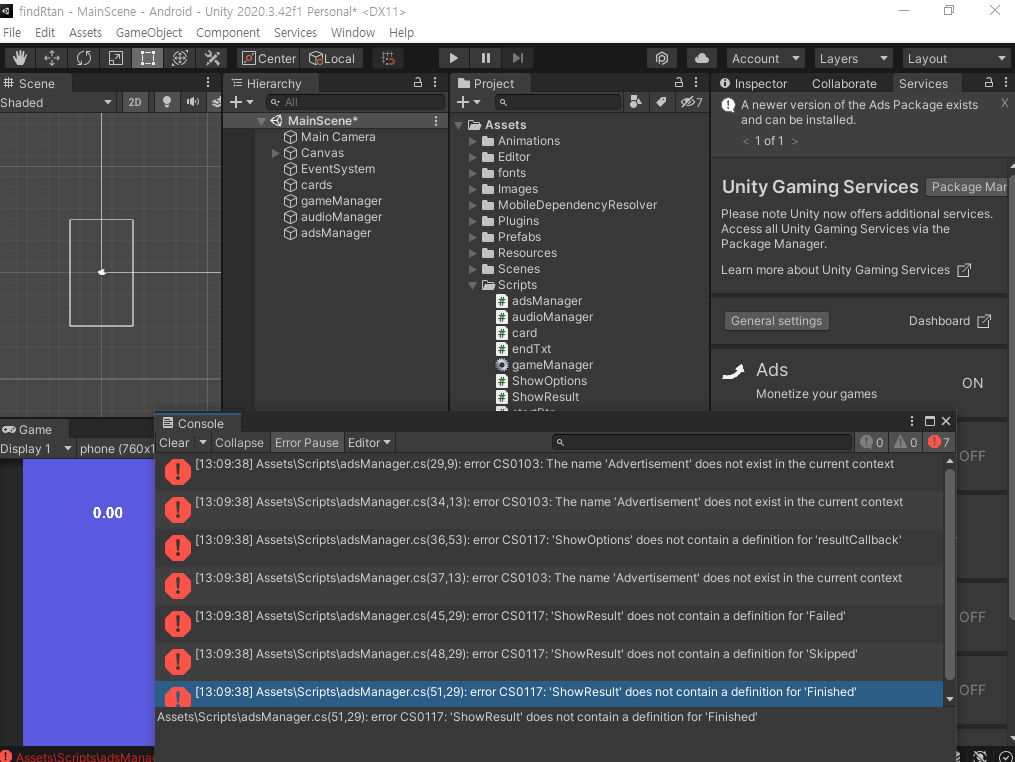Open Layers dropdown

click(x=853, y=58)
